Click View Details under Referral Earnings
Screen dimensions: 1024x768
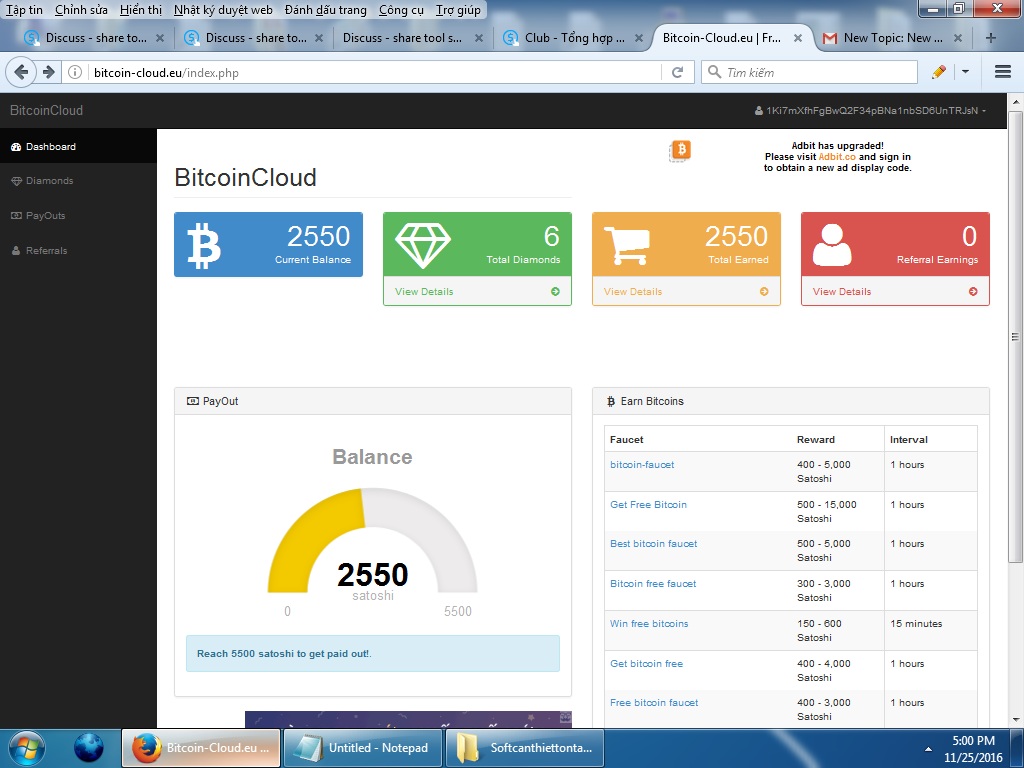842,291
